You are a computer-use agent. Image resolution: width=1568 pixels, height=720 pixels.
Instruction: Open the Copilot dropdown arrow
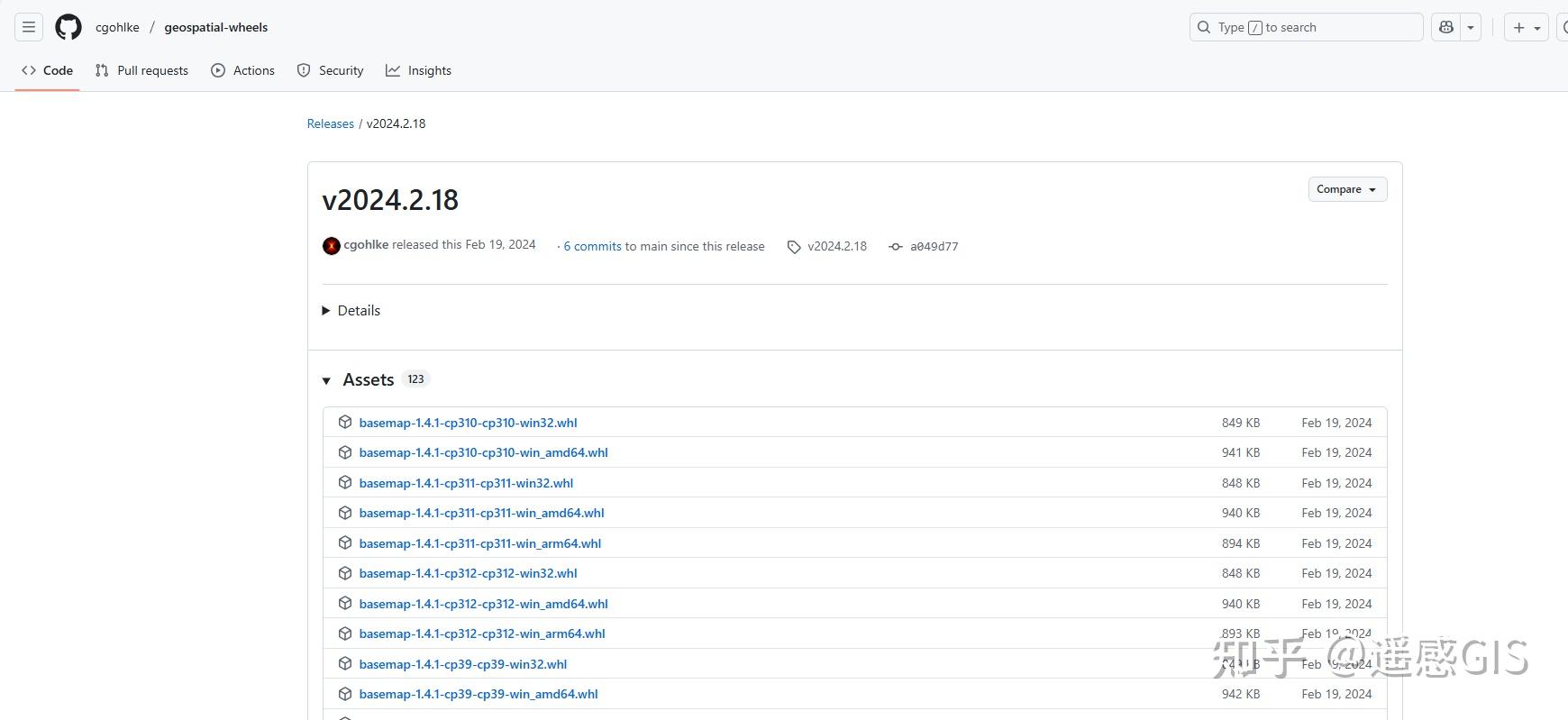pos(1471,27)
